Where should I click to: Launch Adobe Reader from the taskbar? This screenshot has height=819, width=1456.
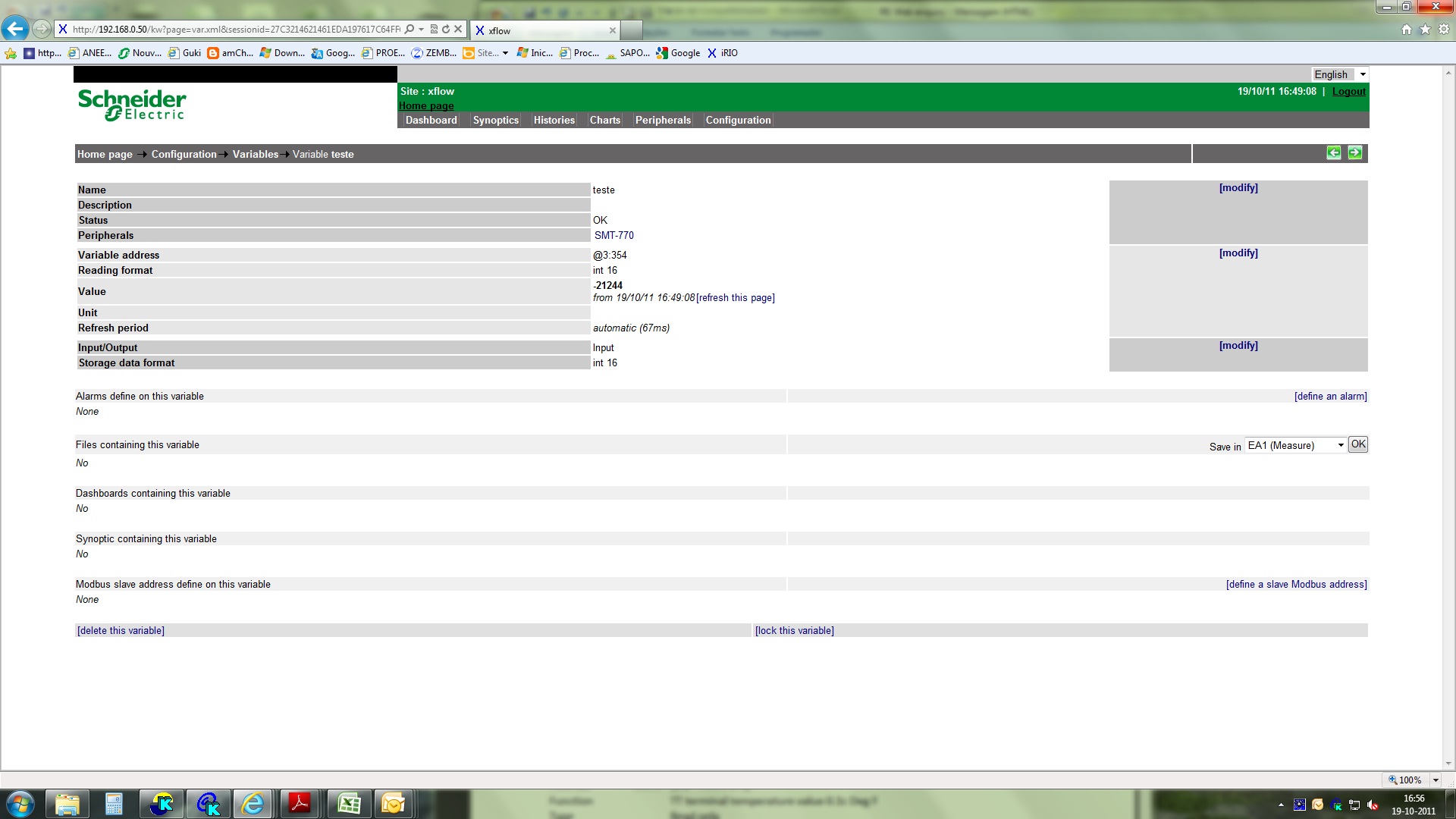[300, 803]
